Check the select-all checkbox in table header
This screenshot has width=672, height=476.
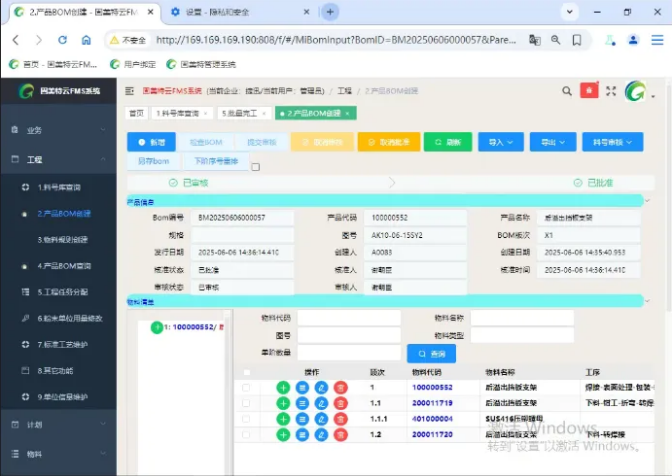(x=246, y=371)
